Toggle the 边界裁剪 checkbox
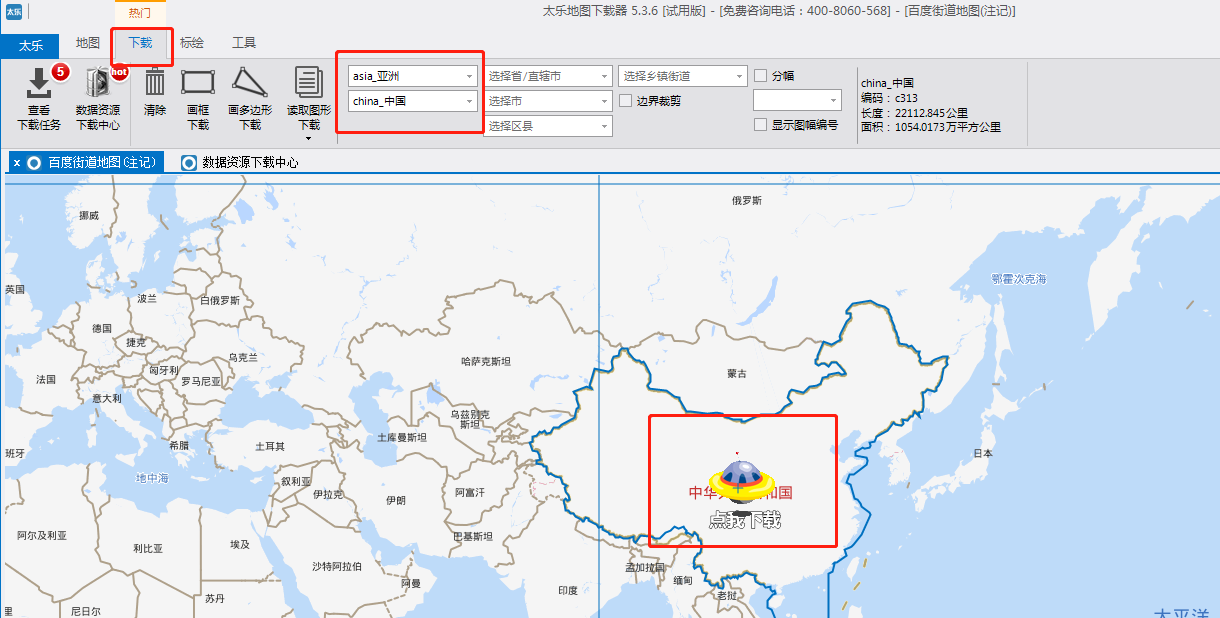Viewport: 1220px width, 618px height. point(626,100)
